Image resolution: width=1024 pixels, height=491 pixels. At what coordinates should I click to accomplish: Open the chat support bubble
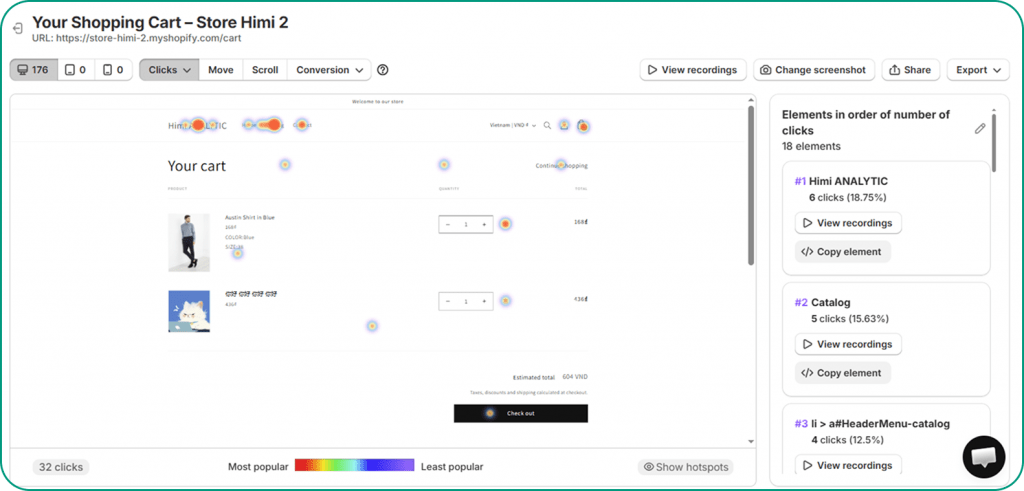984,457
